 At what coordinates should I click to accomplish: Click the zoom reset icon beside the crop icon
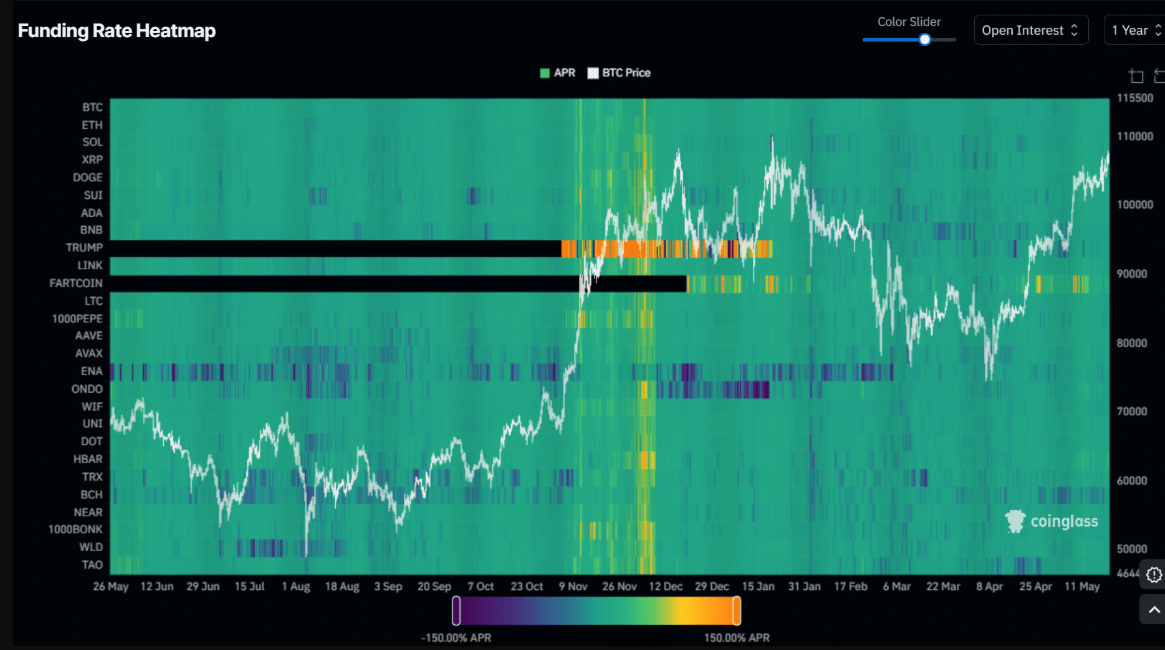coord(1159,76)
